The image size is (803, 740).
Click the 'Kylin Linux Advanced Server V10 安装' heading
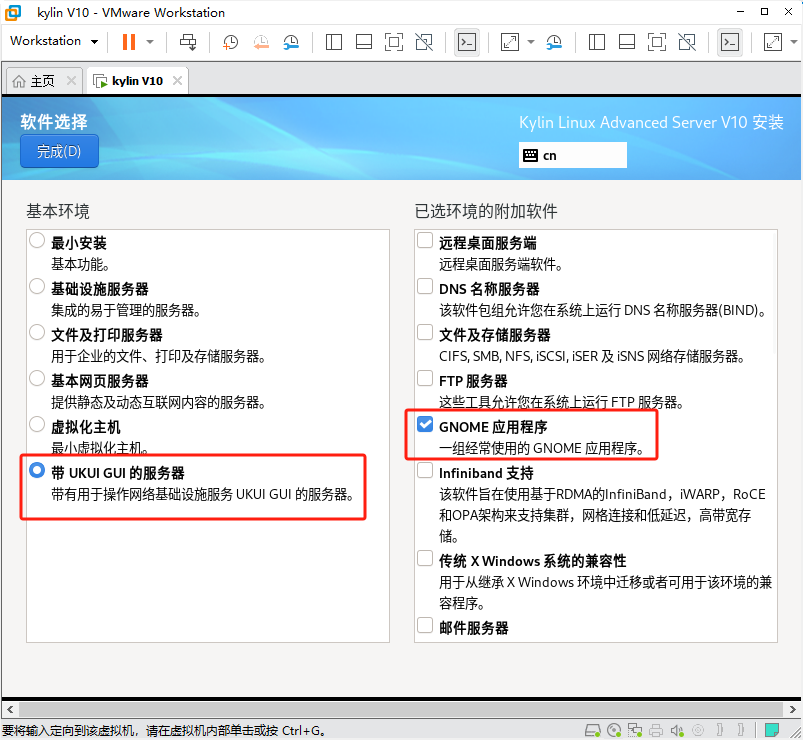(x=651, y=122)
